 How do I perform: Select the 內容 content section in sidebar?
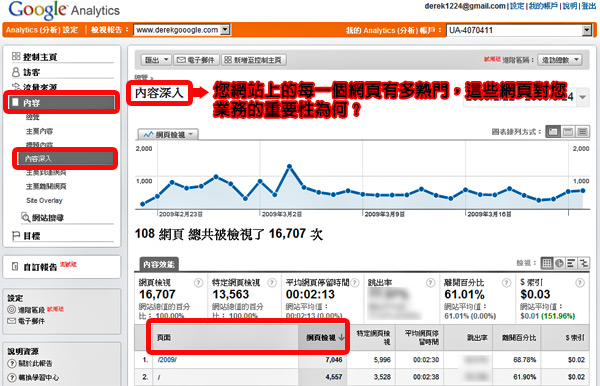pyautogui.click(x=62, y=103)
